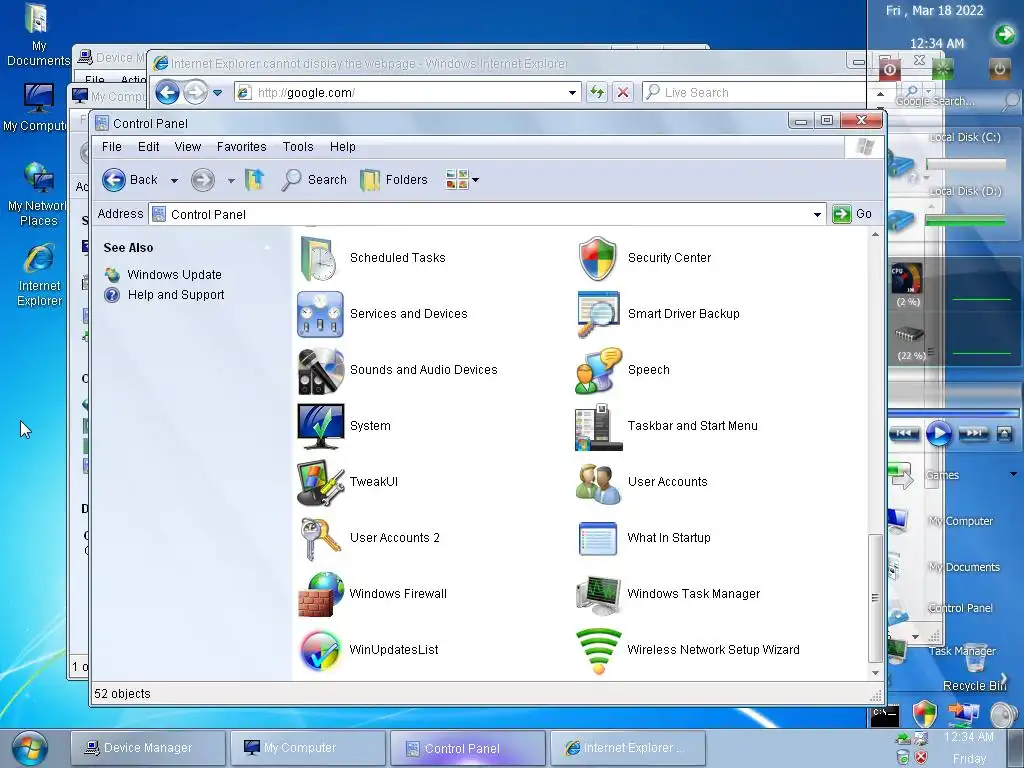Open the Scheduled Tasks icon
1024x768 pixels.
tap(319, 258)
